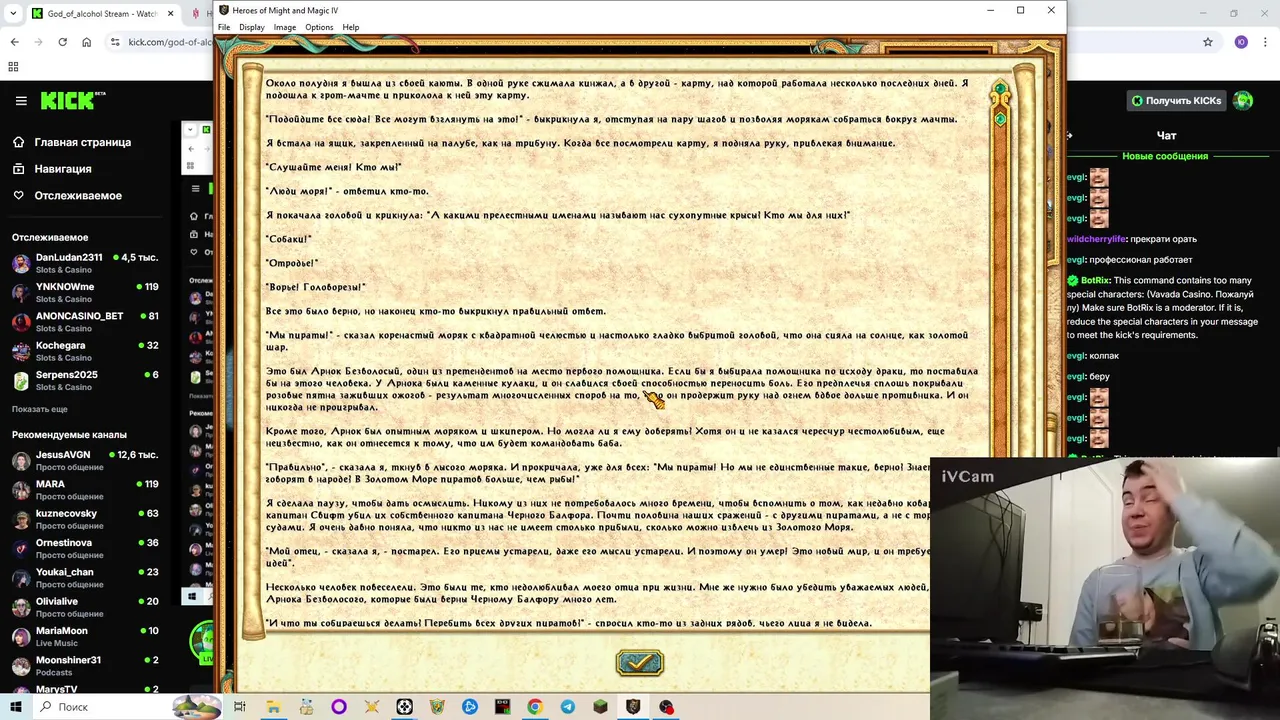
Task: Collapse chat panel arrow icon
Action: 1070,135
